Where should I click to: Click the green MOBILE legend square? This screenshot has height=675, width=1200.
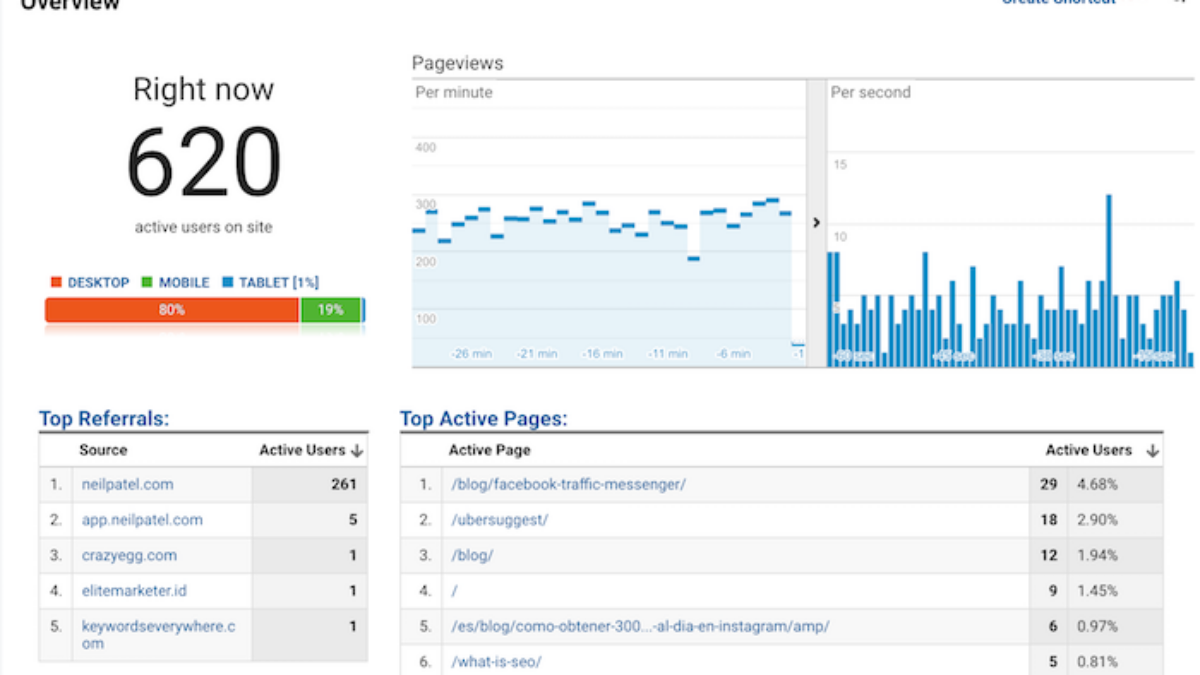148,283
